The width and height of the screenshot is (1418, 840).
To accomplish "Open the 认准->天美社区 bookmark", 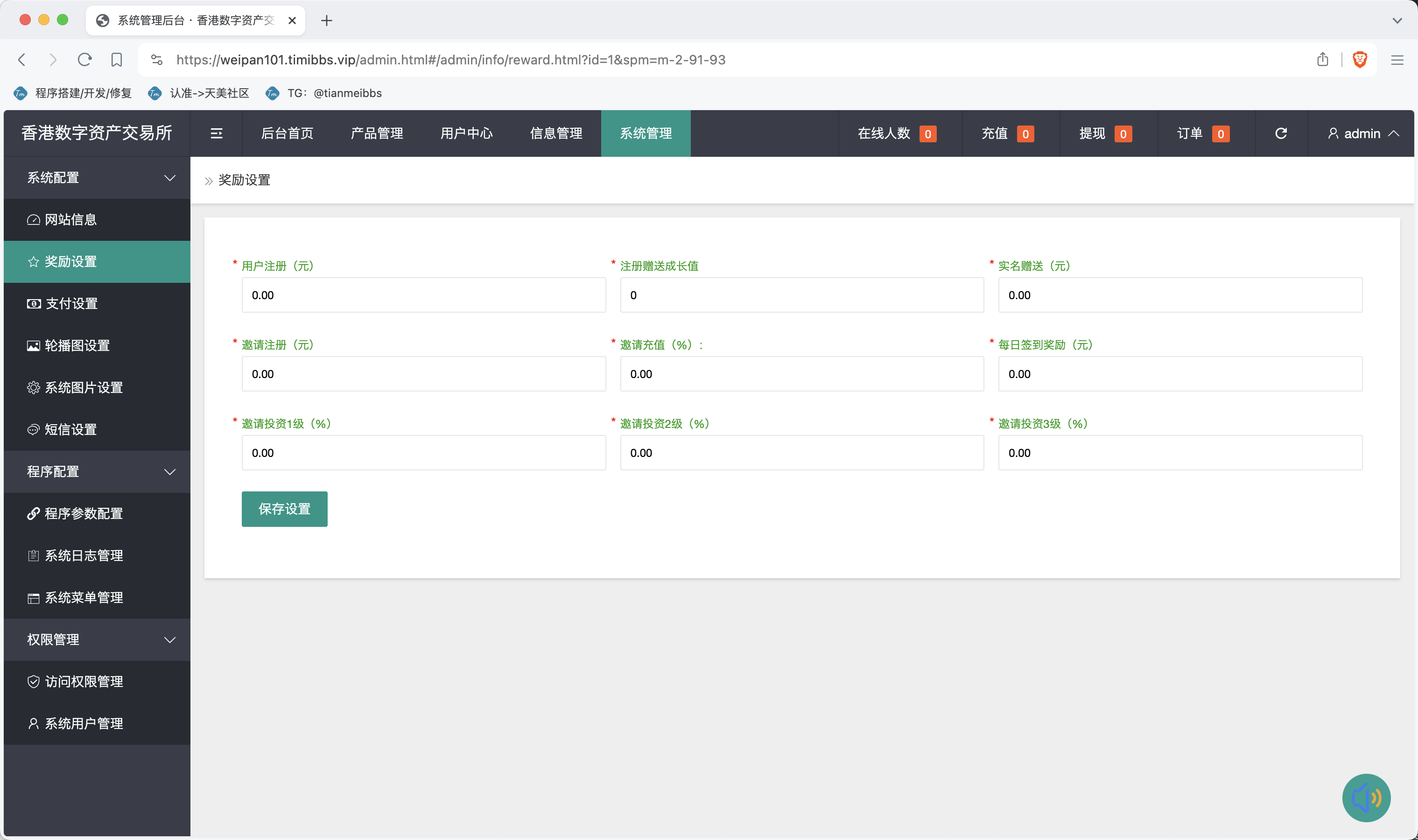I will tap(199, 93).
